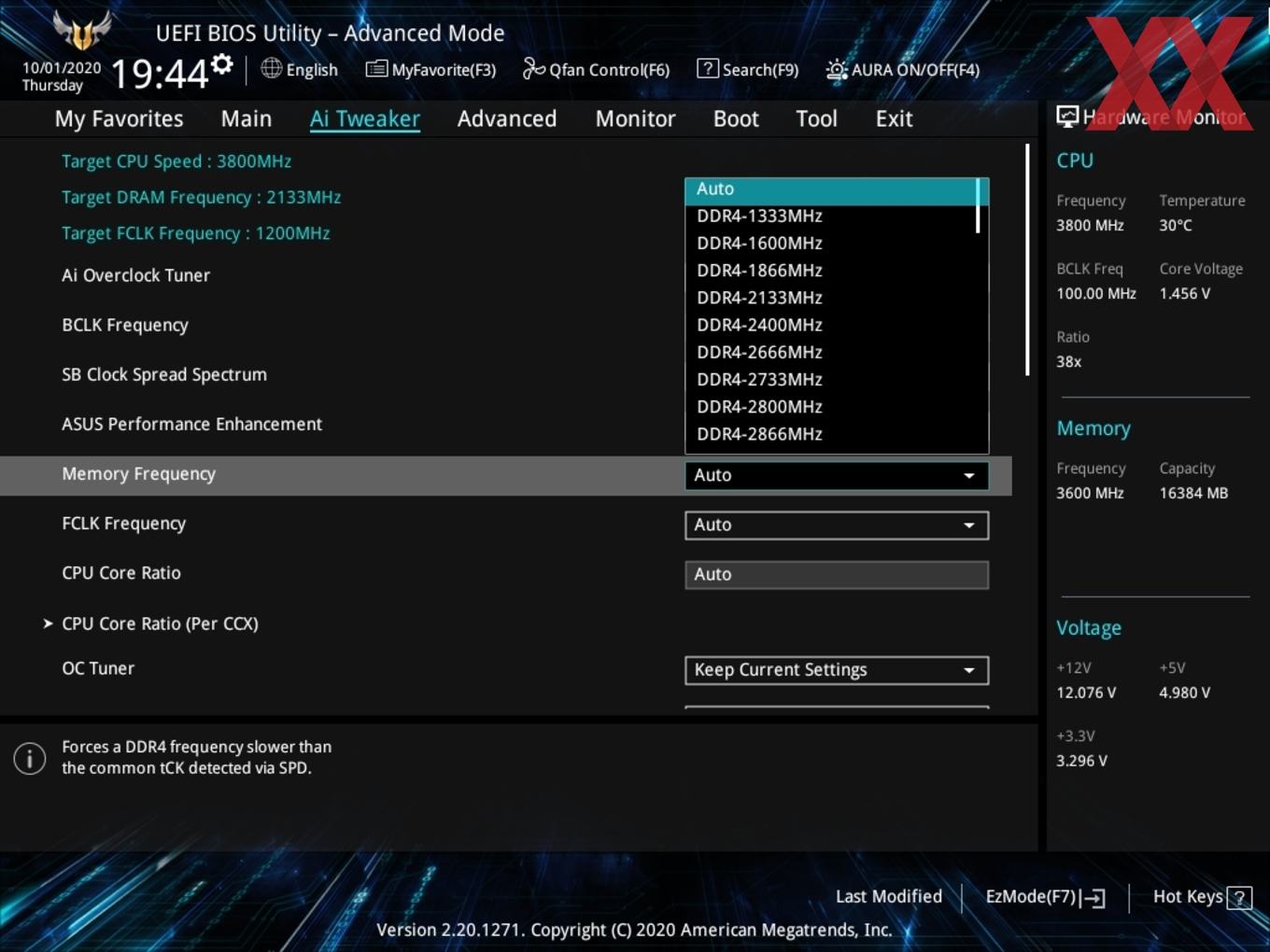The image size is (1270, 952).
Task: Click the +12V 12.076 V reading
Action: pos(1086,693)
